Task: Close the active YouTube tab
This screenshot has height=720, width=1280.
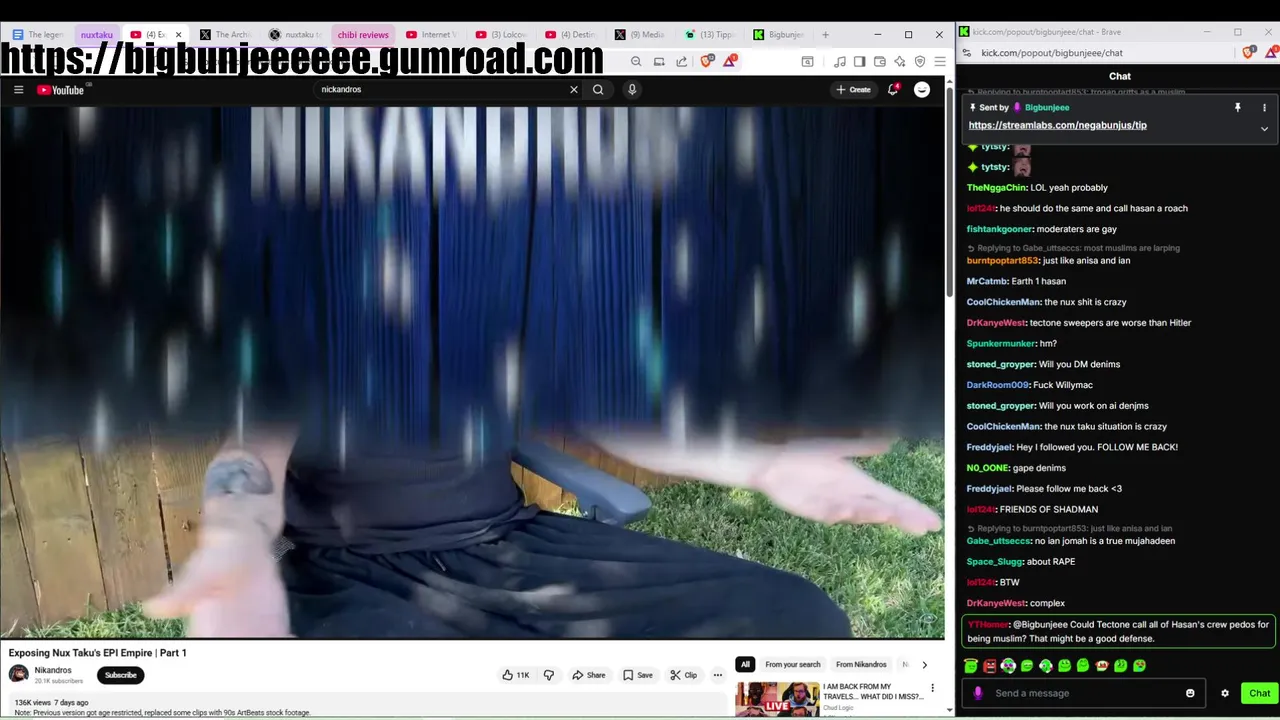Action: click(178, 35)
